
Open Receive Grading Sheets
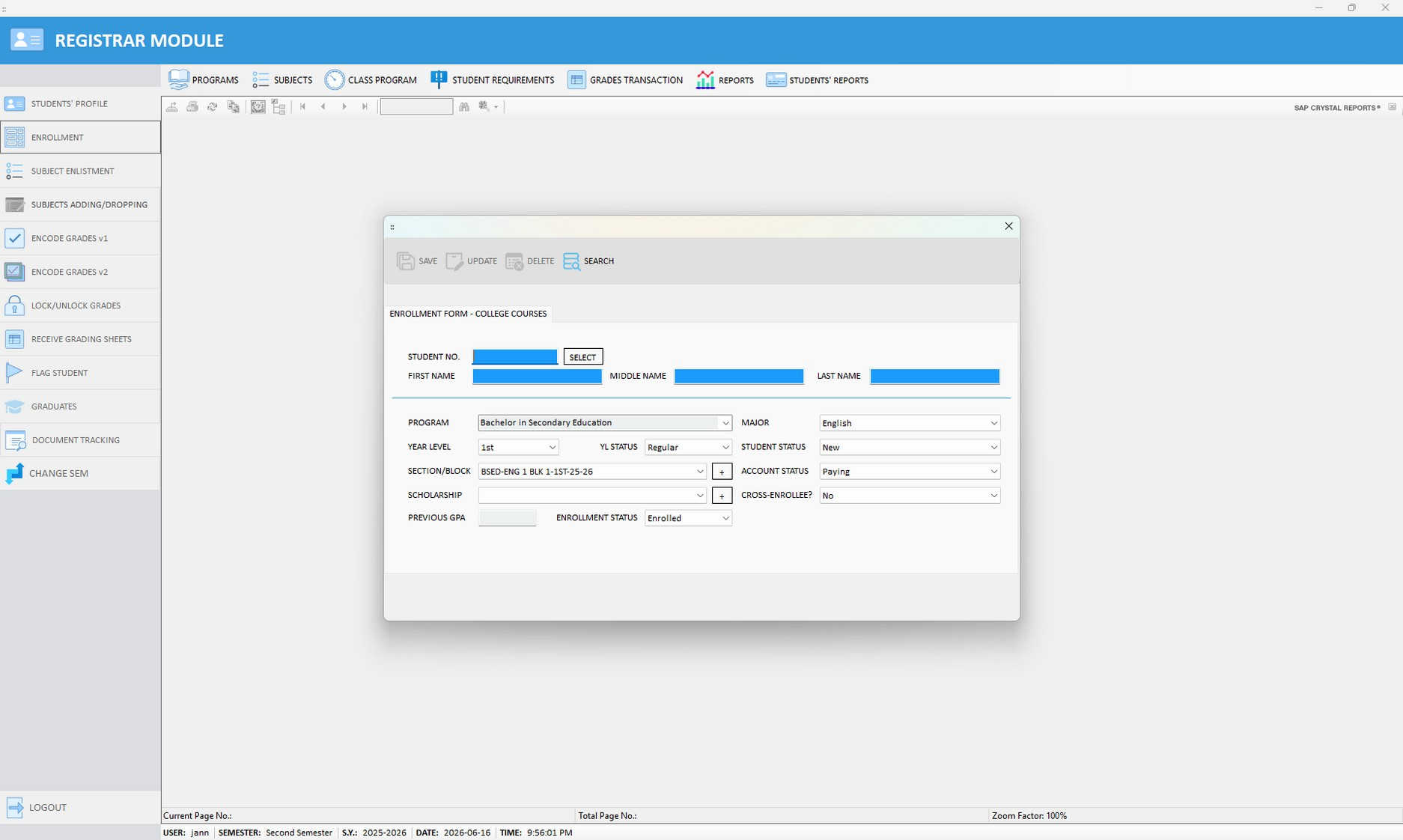click(80, 339)
